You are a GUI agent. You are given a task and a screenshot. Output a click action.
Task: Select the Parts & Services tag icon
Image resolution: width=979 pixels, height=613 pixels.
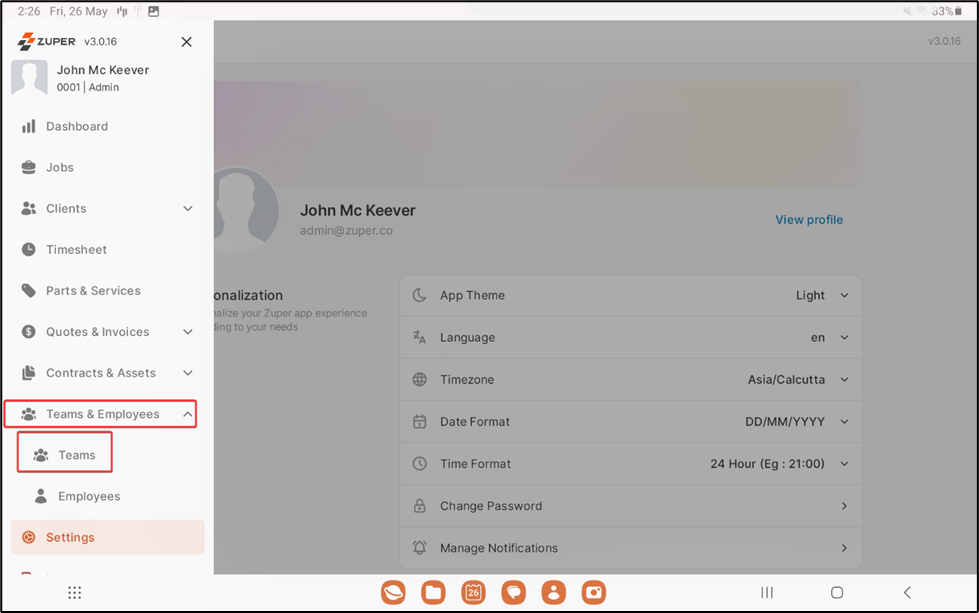tap(29, 291)
